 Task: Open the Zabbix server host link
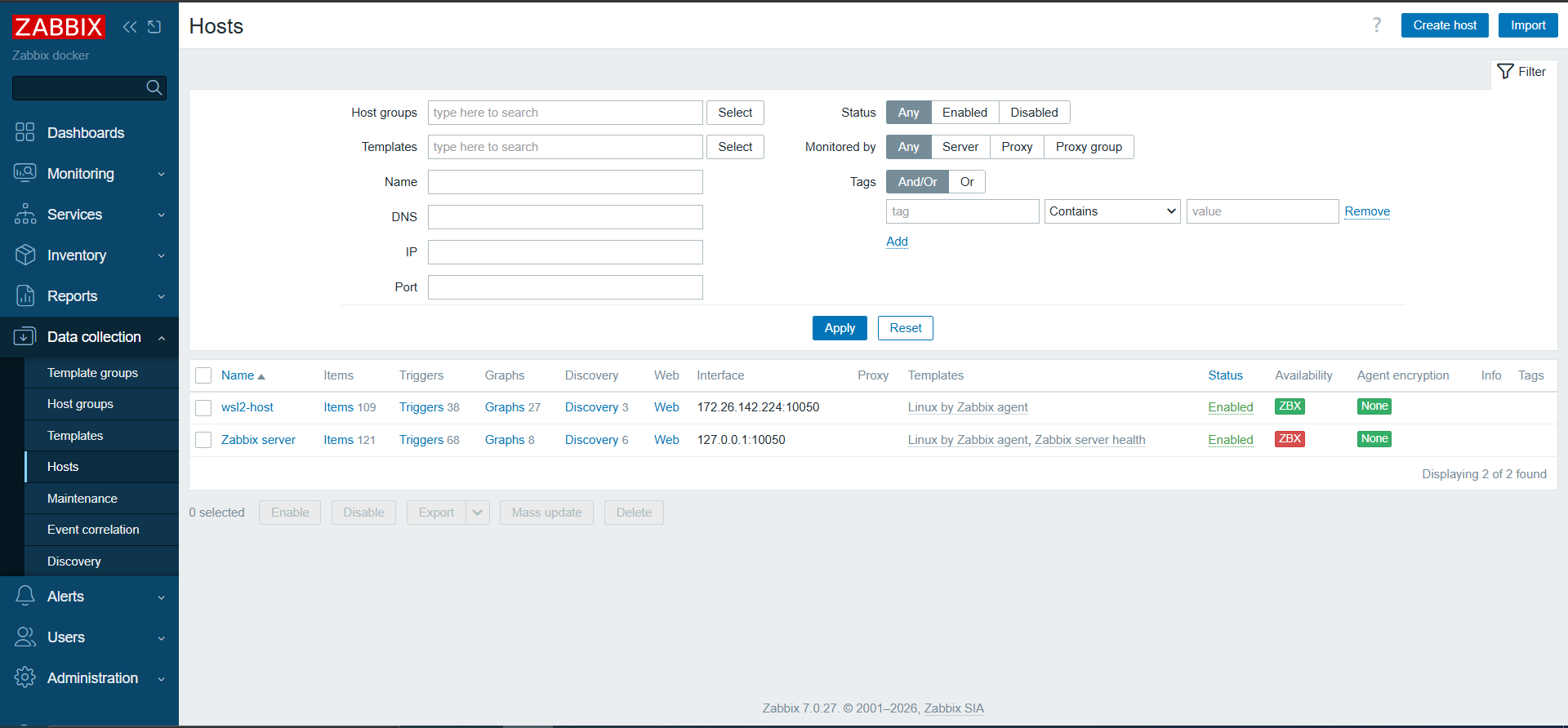click(x=258, y=440)
